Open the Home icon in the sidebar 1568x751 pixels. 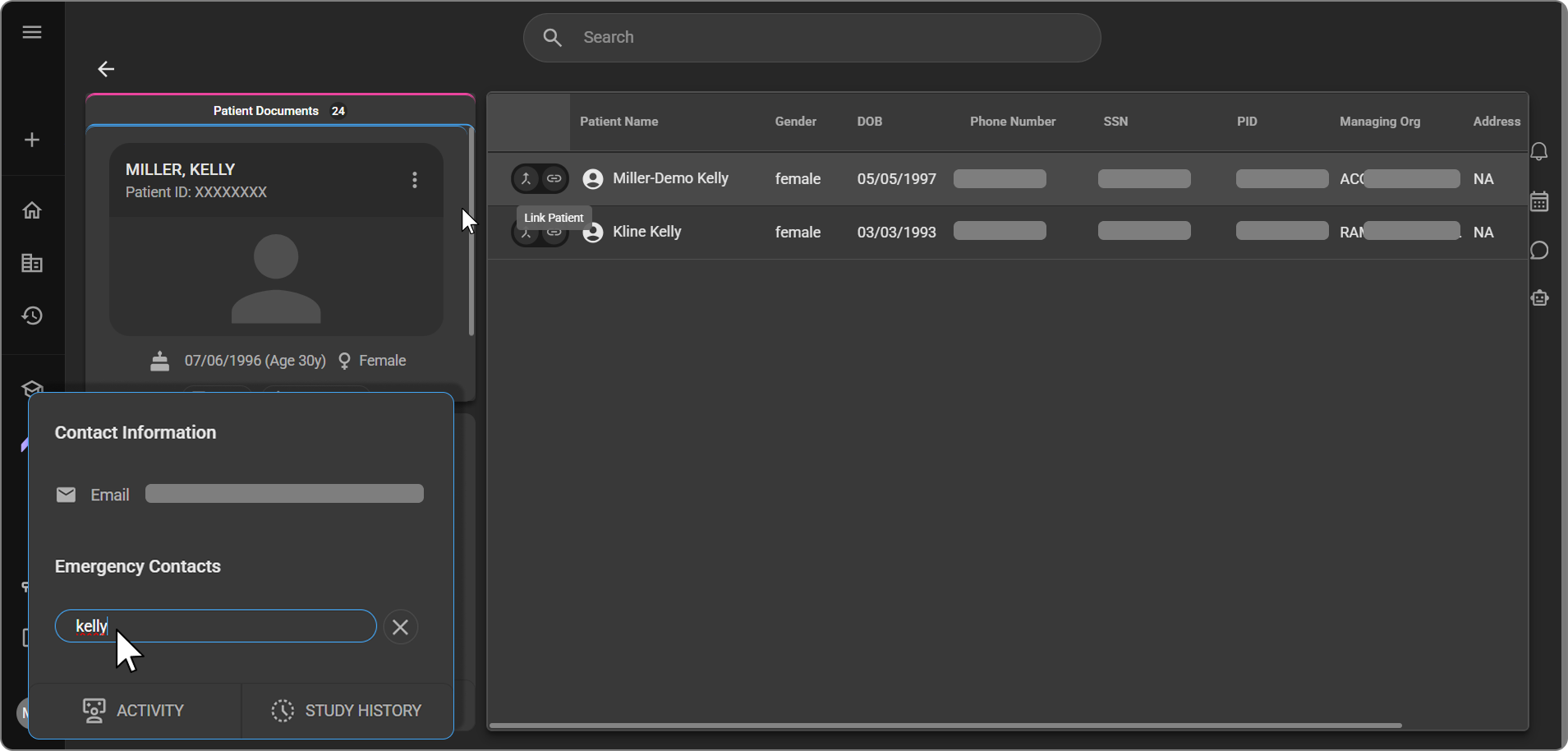coord(32,210)
